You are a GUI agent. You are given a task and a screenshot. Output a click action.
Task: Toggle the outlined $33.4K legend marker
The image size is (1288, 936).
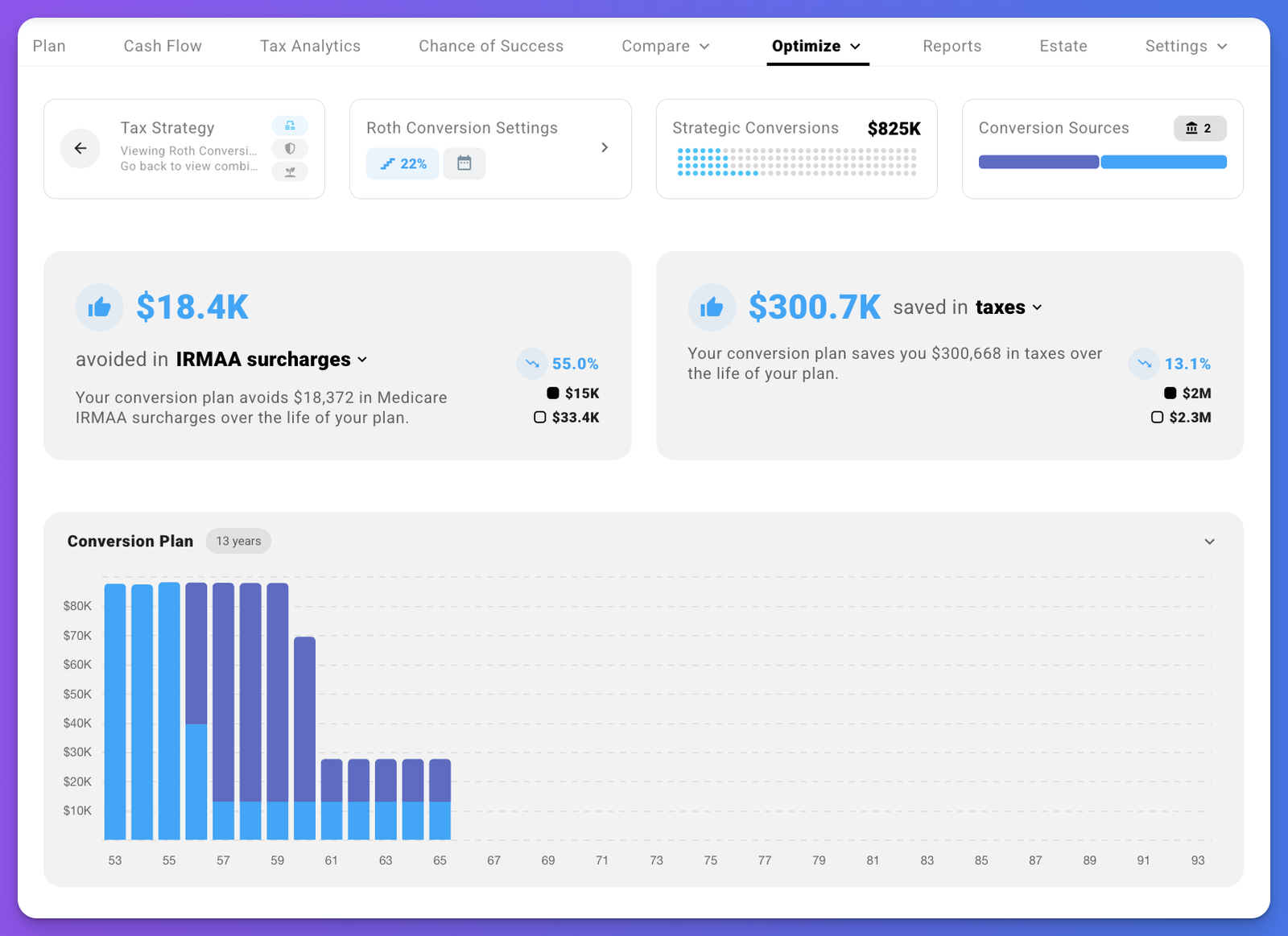point(540,417)
